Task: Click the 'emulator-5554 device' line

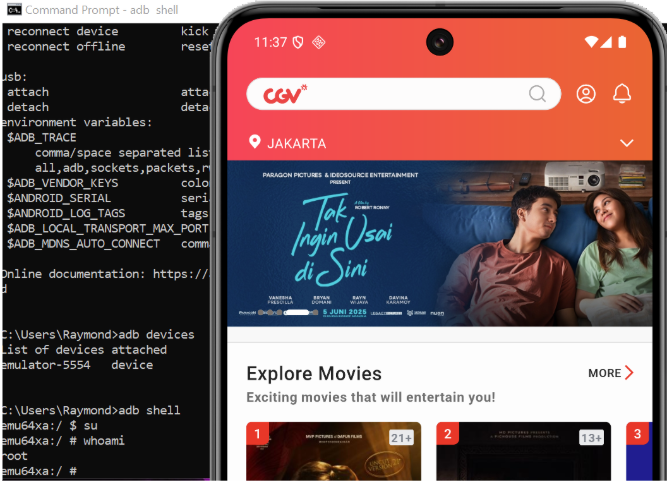Action: (x=77, y=365)
